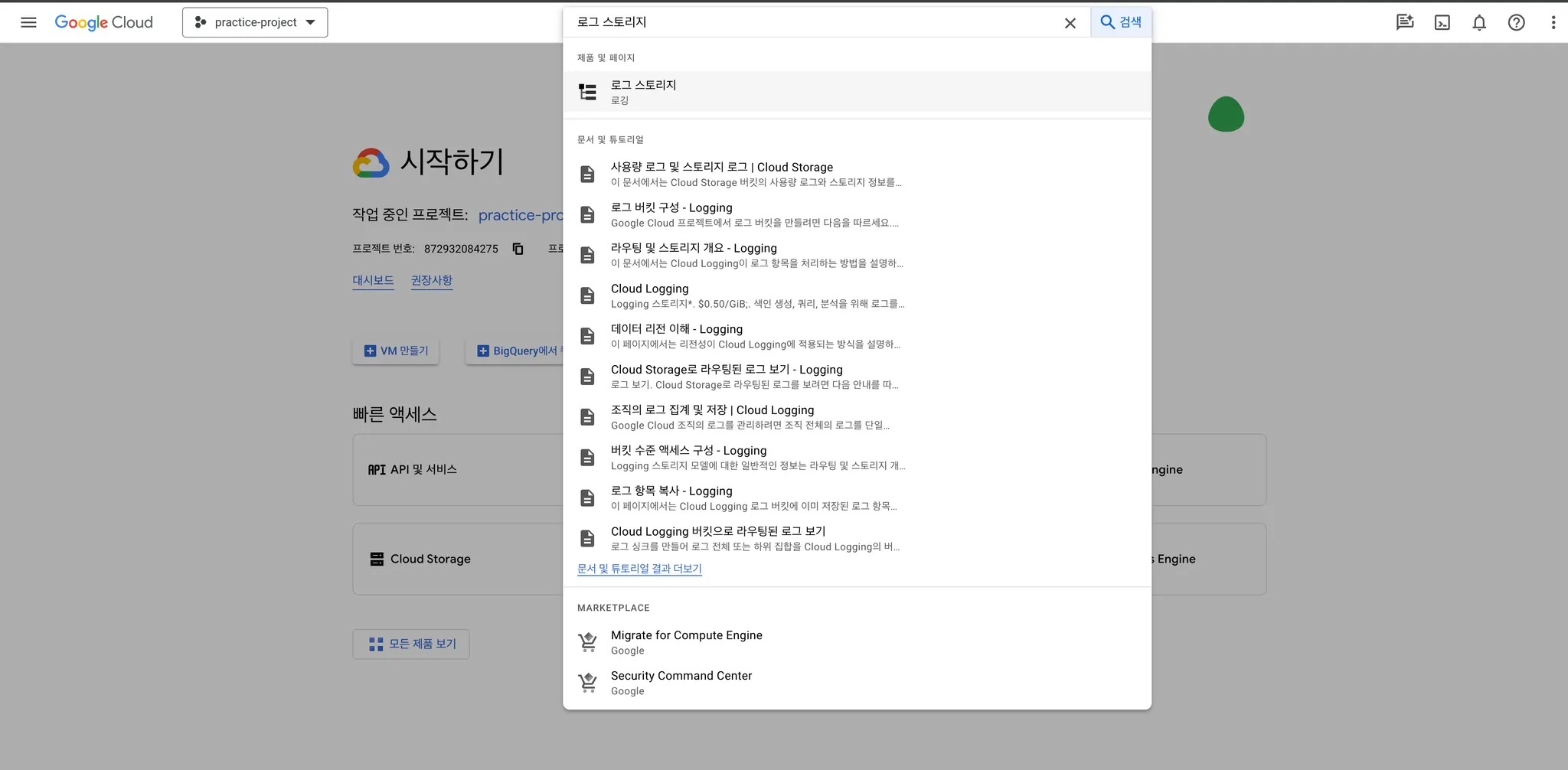The height and width of the screenshot is (770, 1568).
Task: Click document icon next to 버킷 수준 액세스 구성
Action: pyautogui.click(x=587, y=458)
